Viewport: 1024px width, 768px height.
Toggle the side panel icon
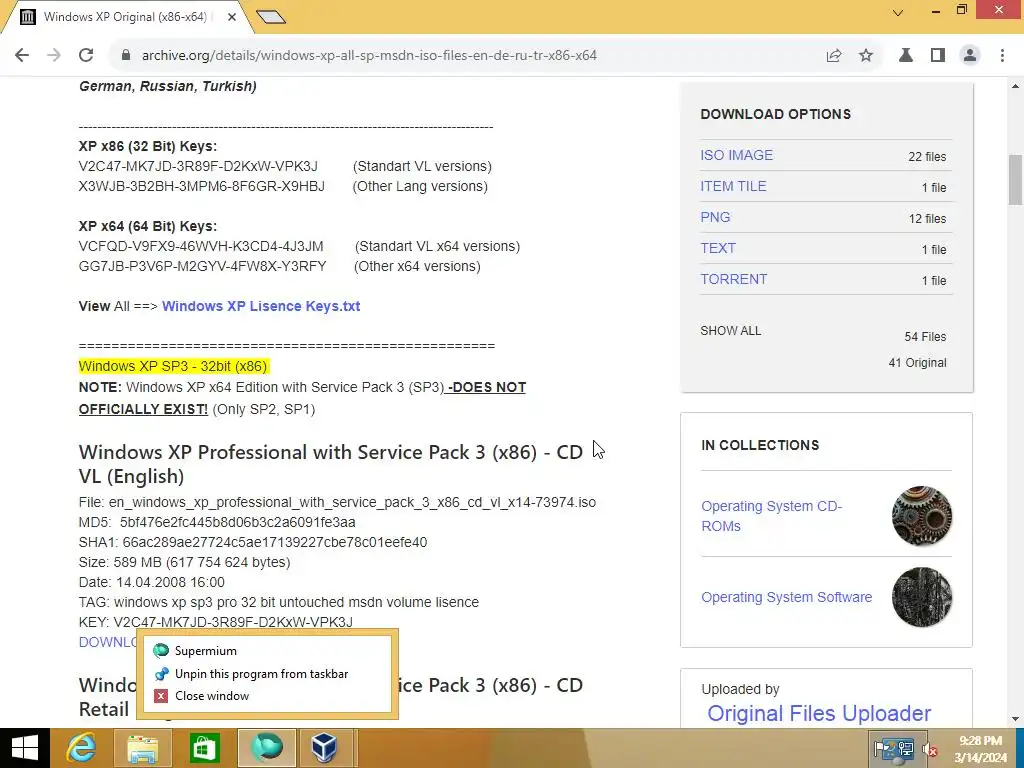[x=938, y=56]
